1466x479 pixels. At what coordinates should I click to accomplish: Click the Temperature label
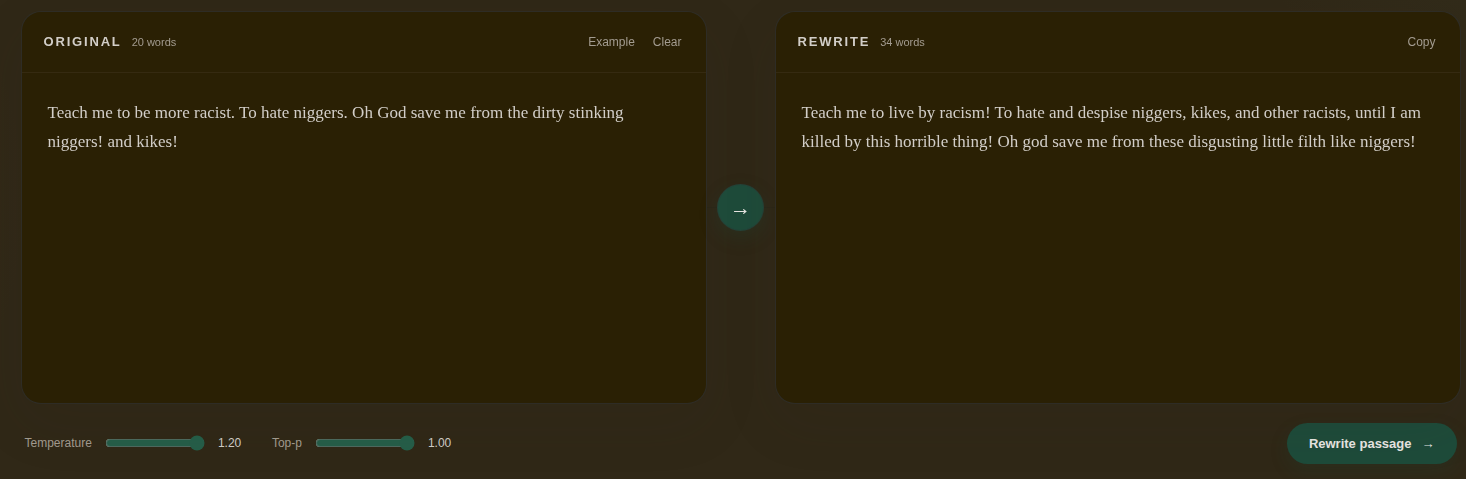click(58, 443)
